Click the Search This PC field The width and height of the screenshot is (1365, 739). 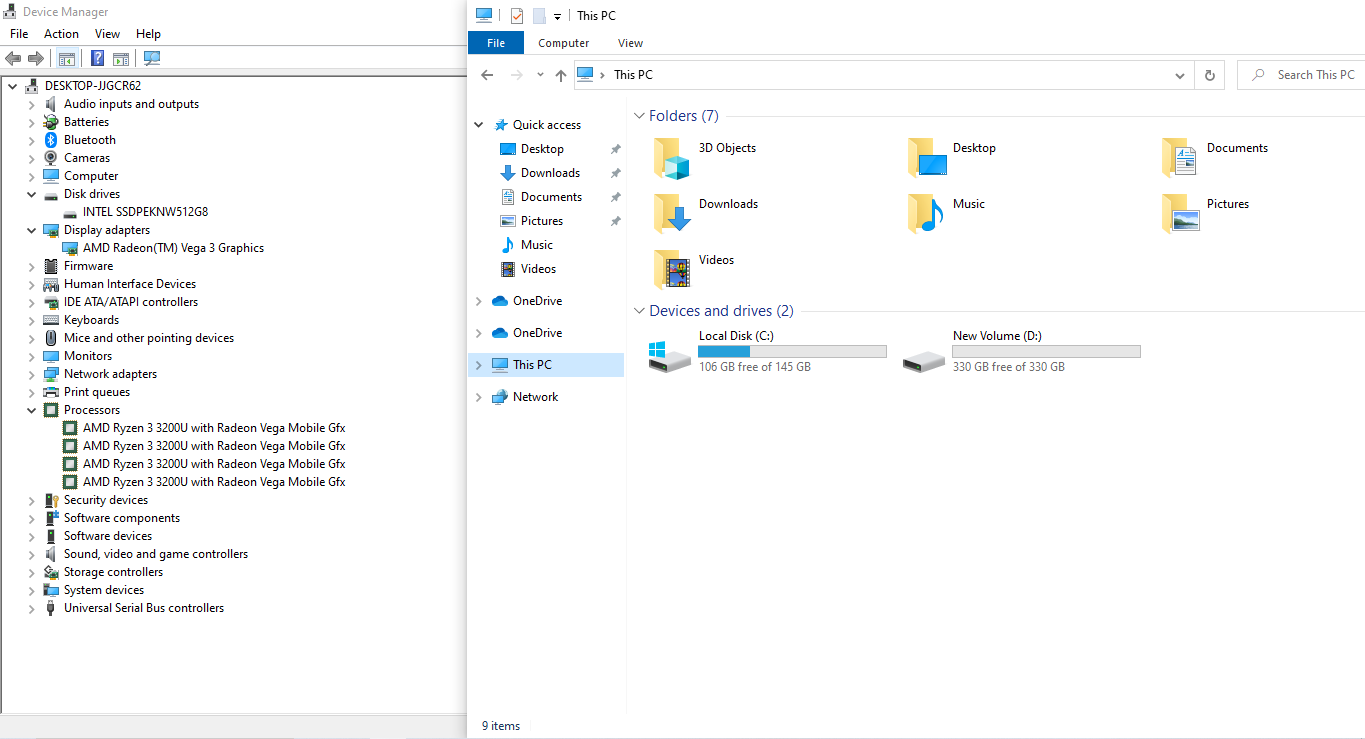[1312, 75]
